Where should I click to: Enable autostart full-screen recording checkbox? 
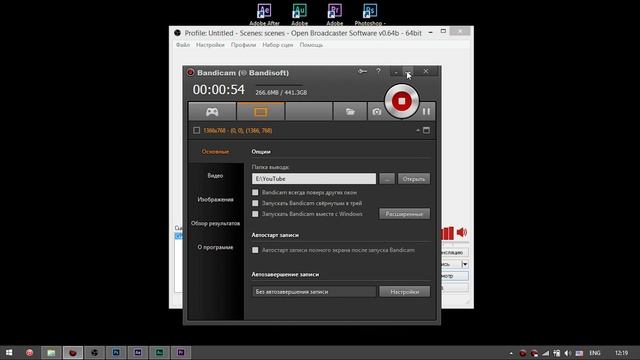click(x=255, y=250)
